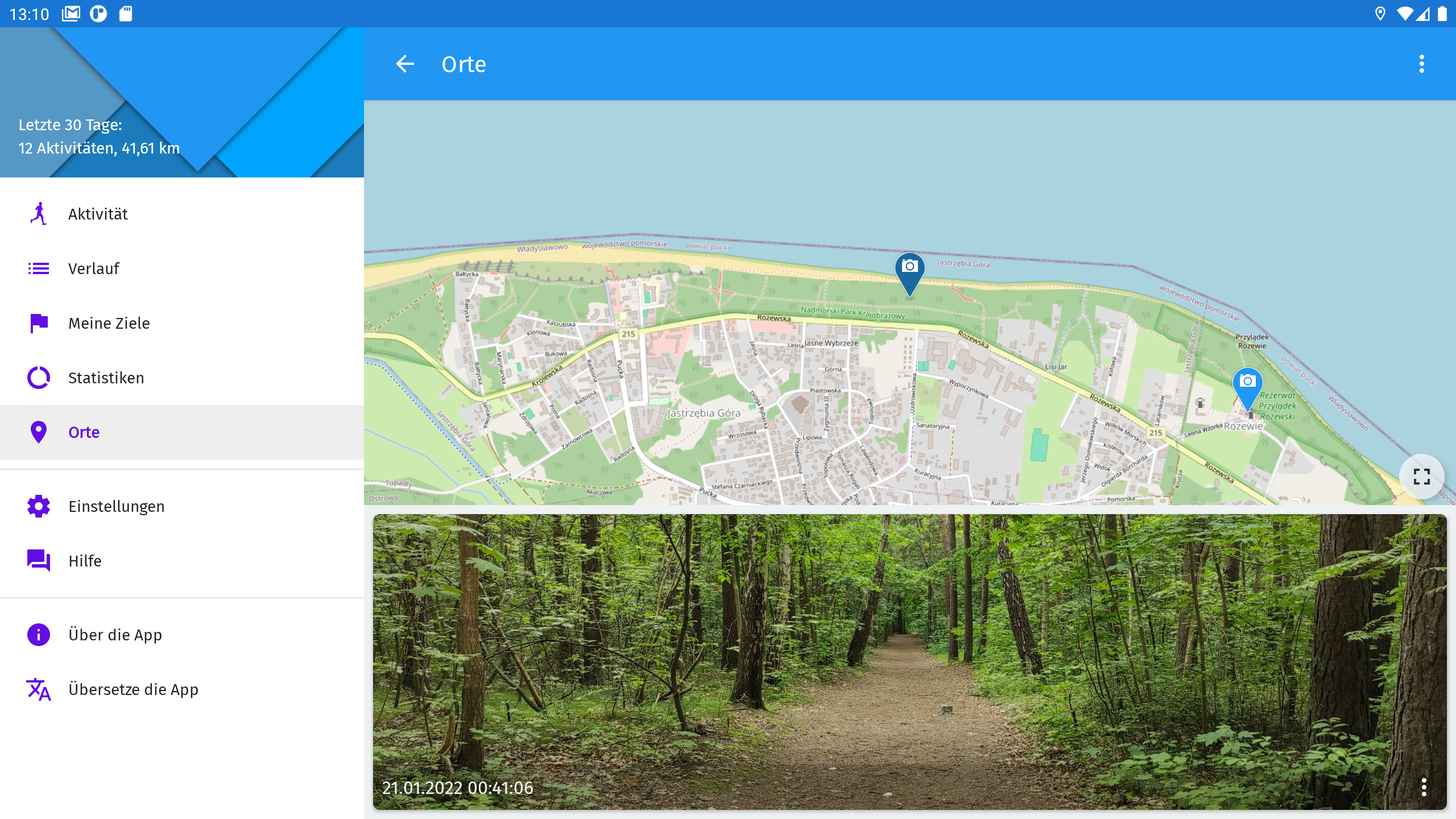Click the back arrow next to Orte
Viewport: 1456px width, 819px height.
405,64
